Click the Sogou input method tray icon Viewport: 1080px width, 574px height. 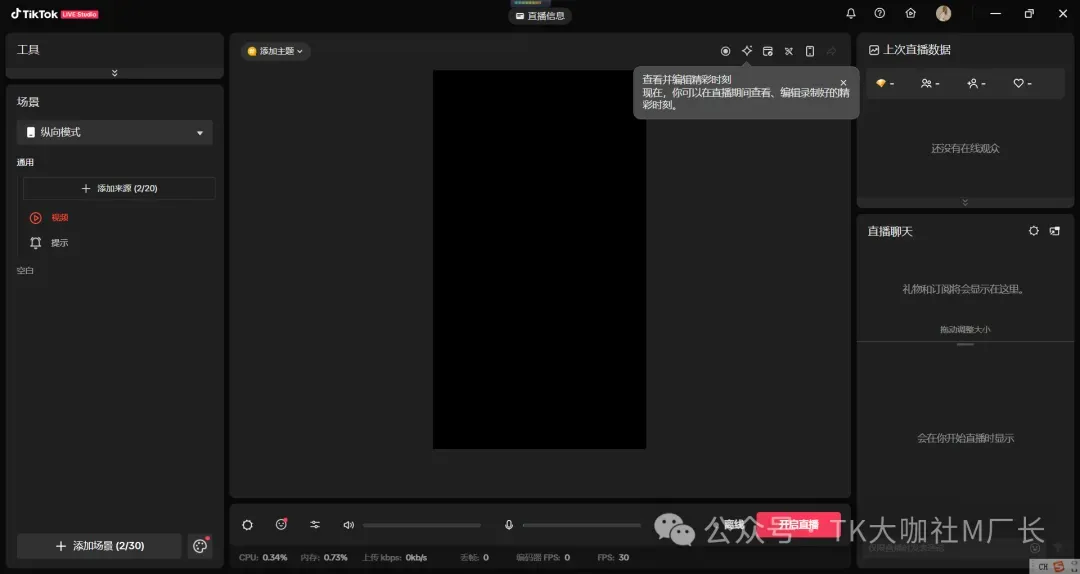[1059, 566]
